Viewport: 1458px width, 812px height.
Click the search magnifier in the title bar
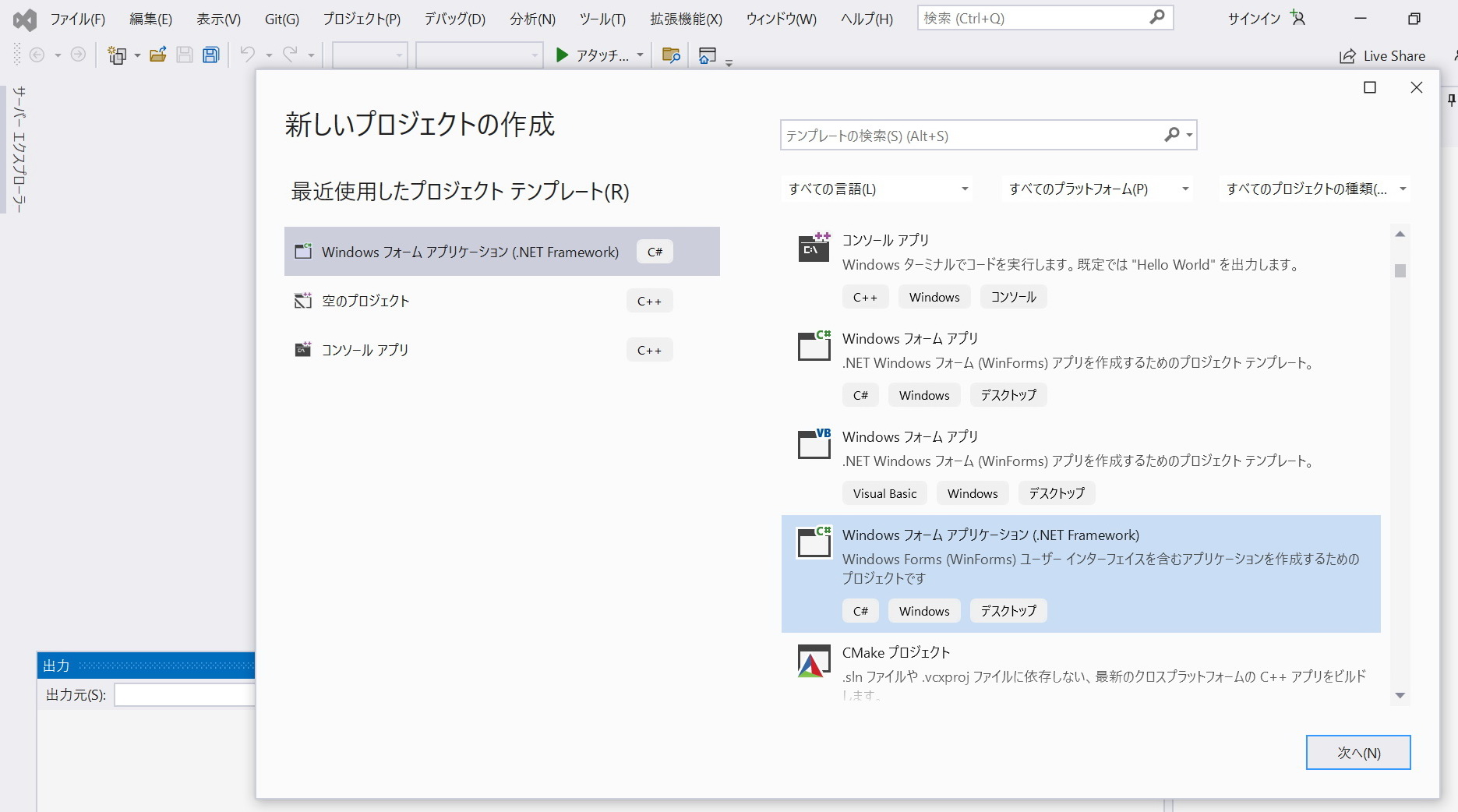pyautogui.click(x=1157, y=17)
